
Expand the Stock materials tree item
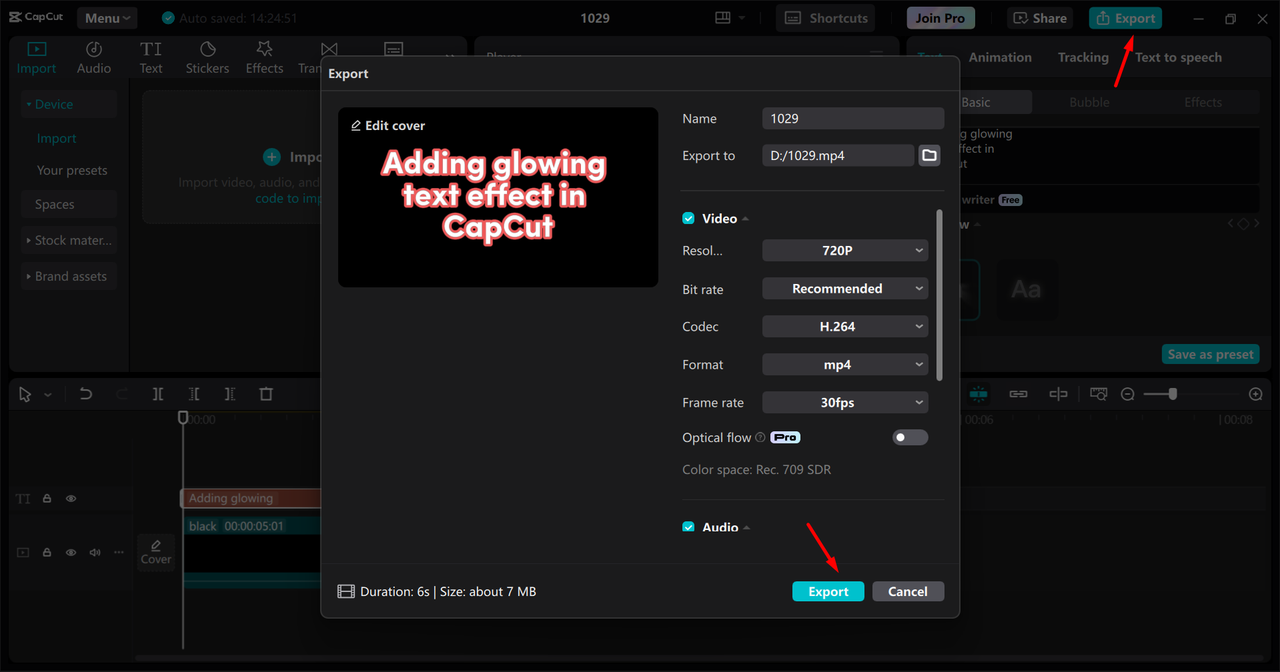tap(69, 241)
